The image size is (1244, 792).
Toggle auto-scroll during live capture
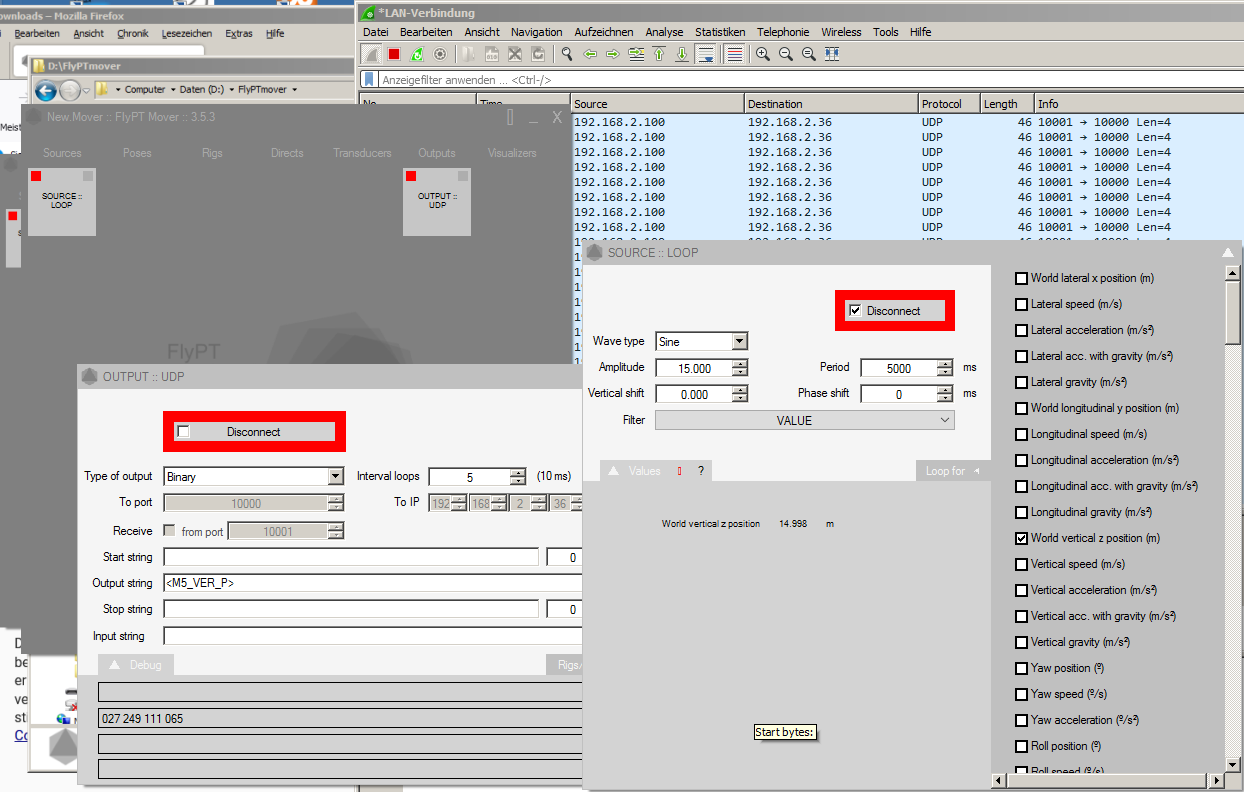coord(706,54)
